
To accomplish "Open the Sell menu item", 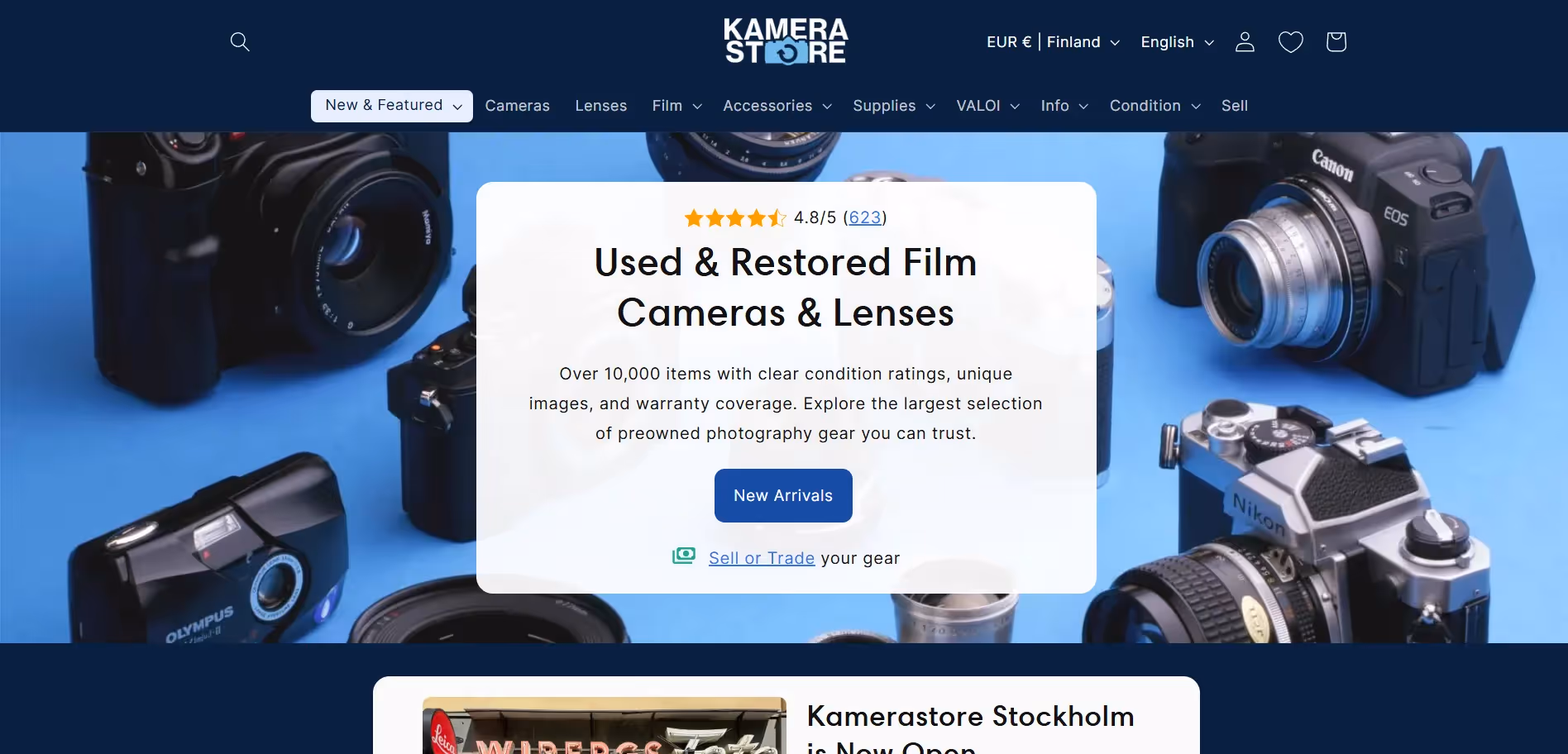I will point(1235,106).
